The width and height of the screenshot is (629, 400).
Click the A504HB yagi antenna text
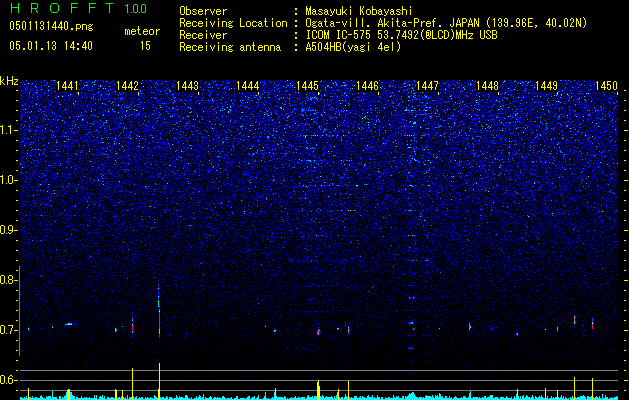(353, 47)
